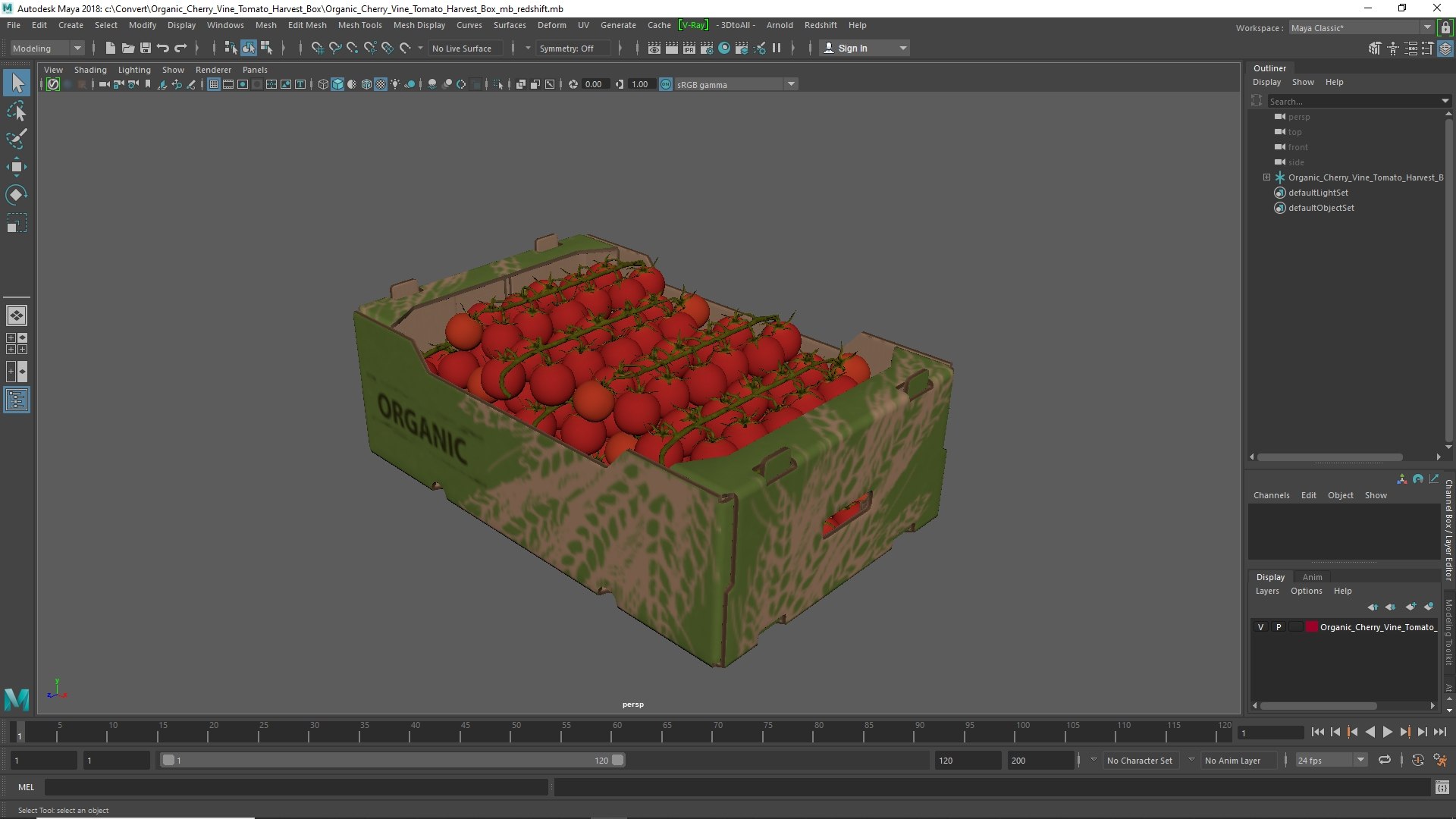This screenshot has width=1456, height=819.
Task: Click the Undo arrow icon
Action: (163, 48)
